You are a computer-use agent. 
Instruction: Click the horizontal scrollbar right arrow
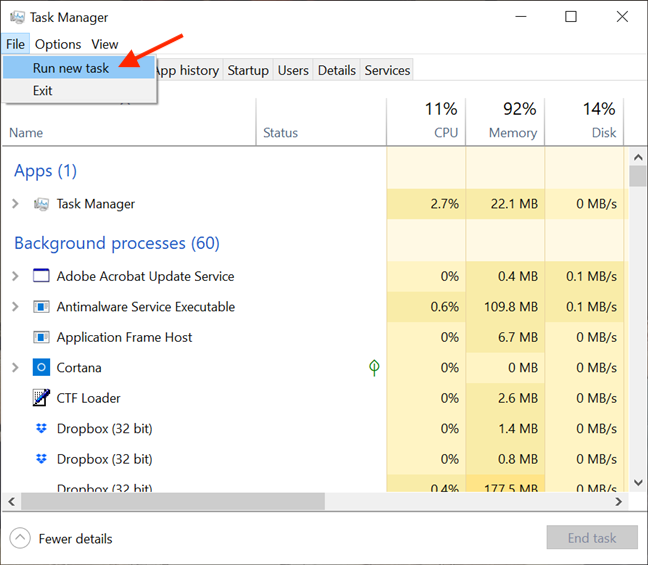pyautogui.click(x=618, y=501)
